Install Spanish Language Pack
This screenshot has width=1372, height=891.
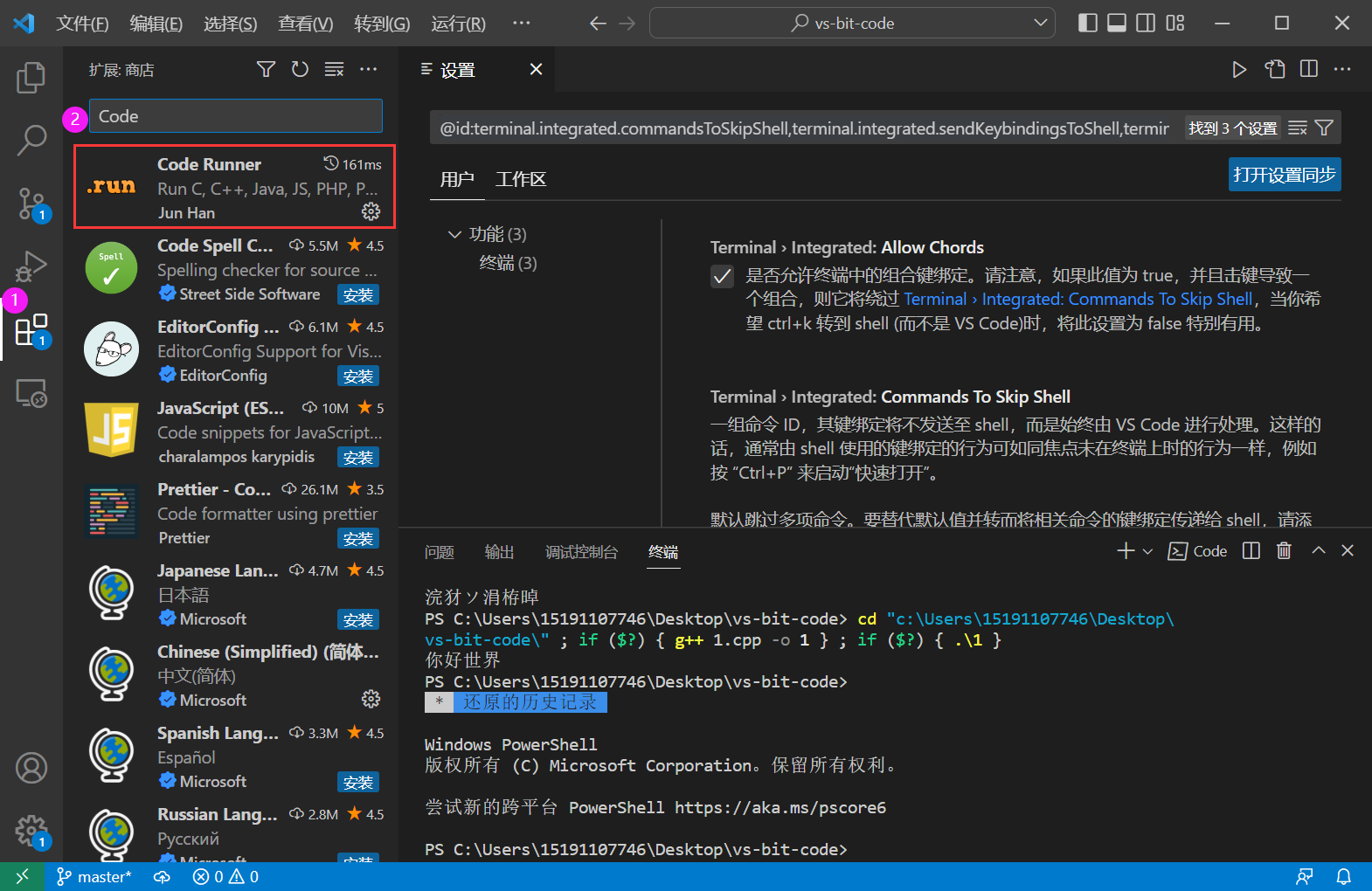coord(358,783)
